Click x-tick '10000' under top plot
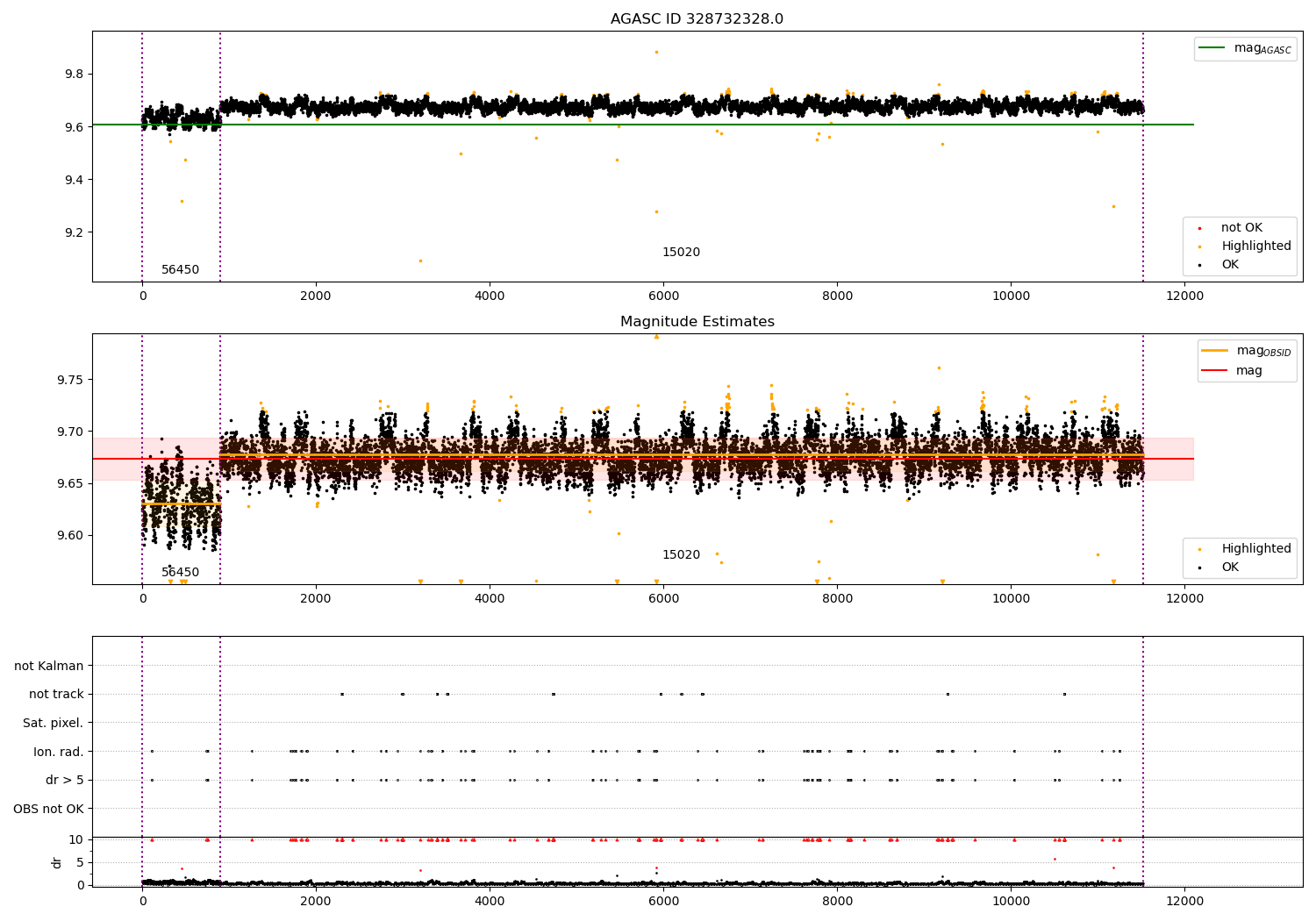This screenshot has height=921, width=1316. [1011, 296]
